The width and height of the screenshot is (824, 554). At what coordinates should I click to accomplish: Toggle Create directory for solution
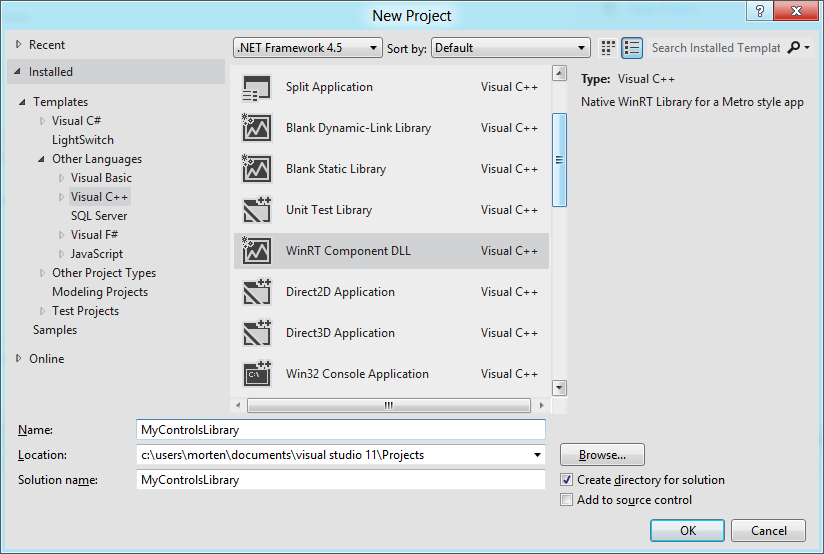coord(566,480)
